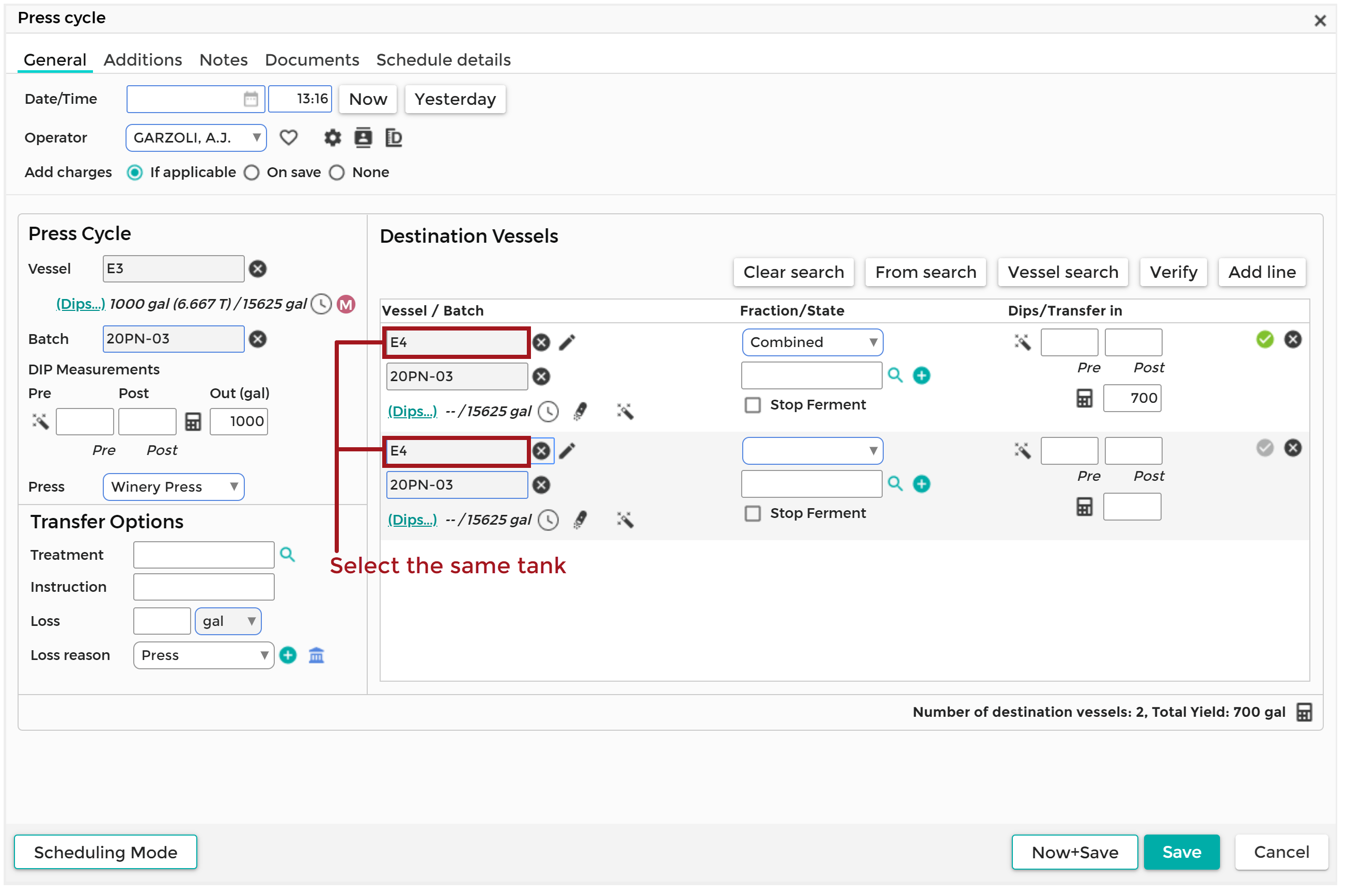Clear the E3 vessel field

click(x=258, y=269)
